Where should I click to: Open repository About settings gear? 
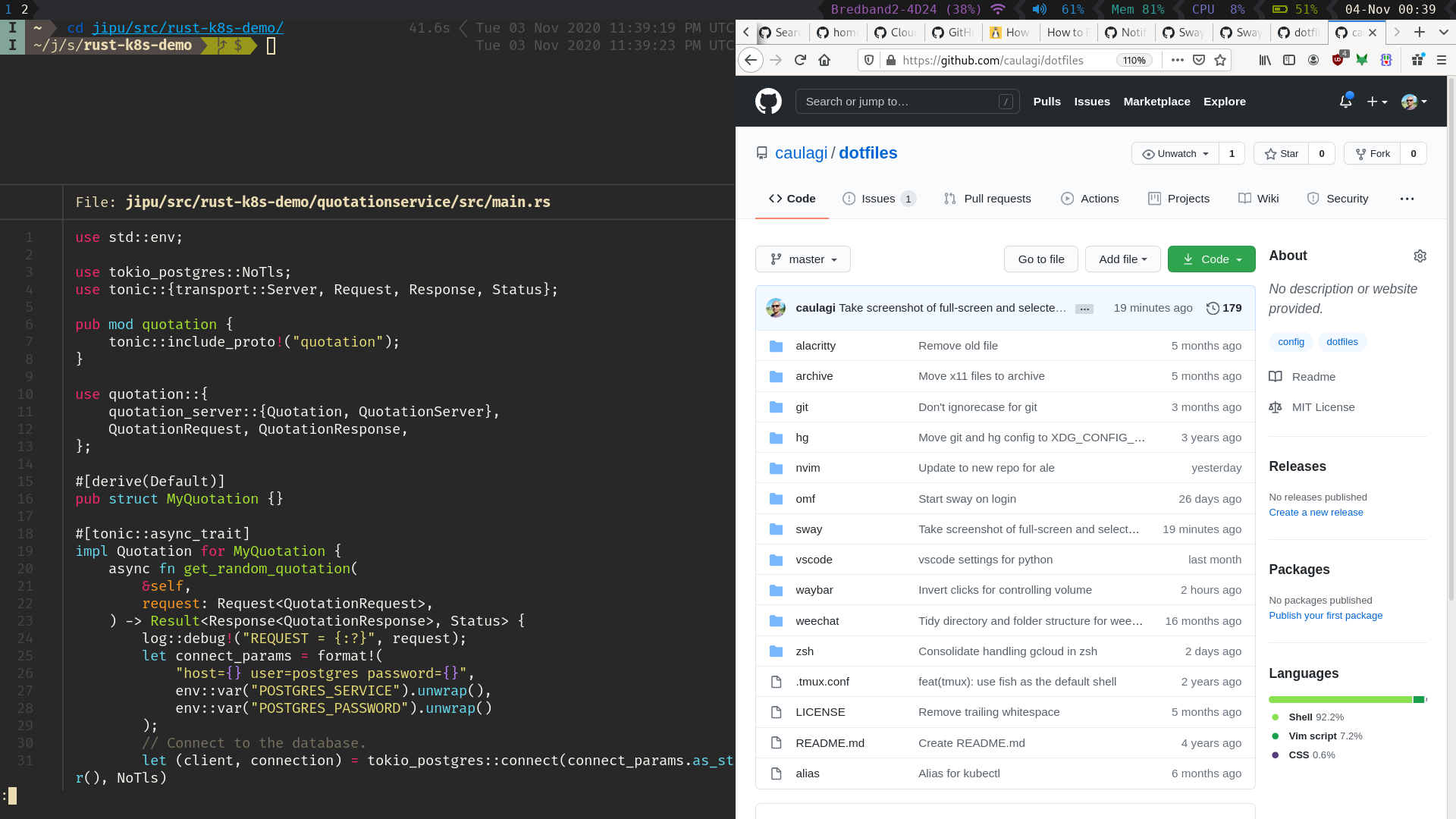point(1420,256)
